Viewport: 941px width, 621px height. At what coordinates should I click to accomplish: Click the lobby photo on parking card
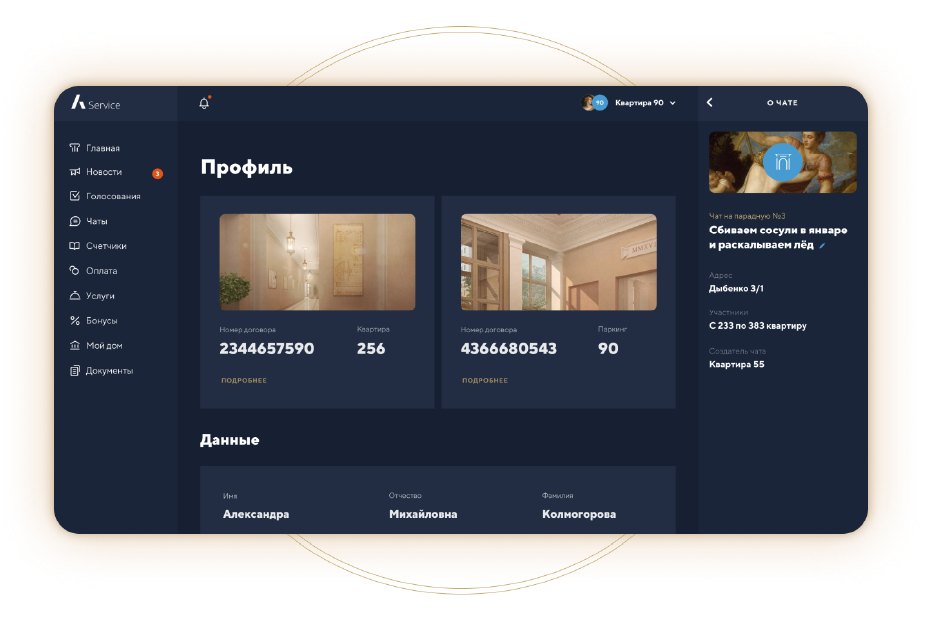click(559, 262)
